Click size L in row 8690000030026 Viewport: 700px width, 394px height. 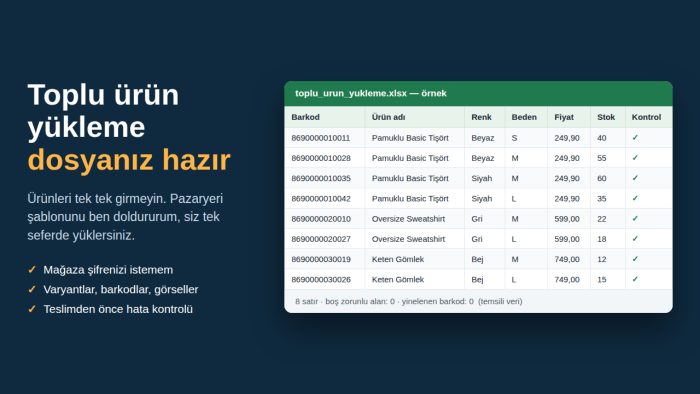click(x=514, y=279)
